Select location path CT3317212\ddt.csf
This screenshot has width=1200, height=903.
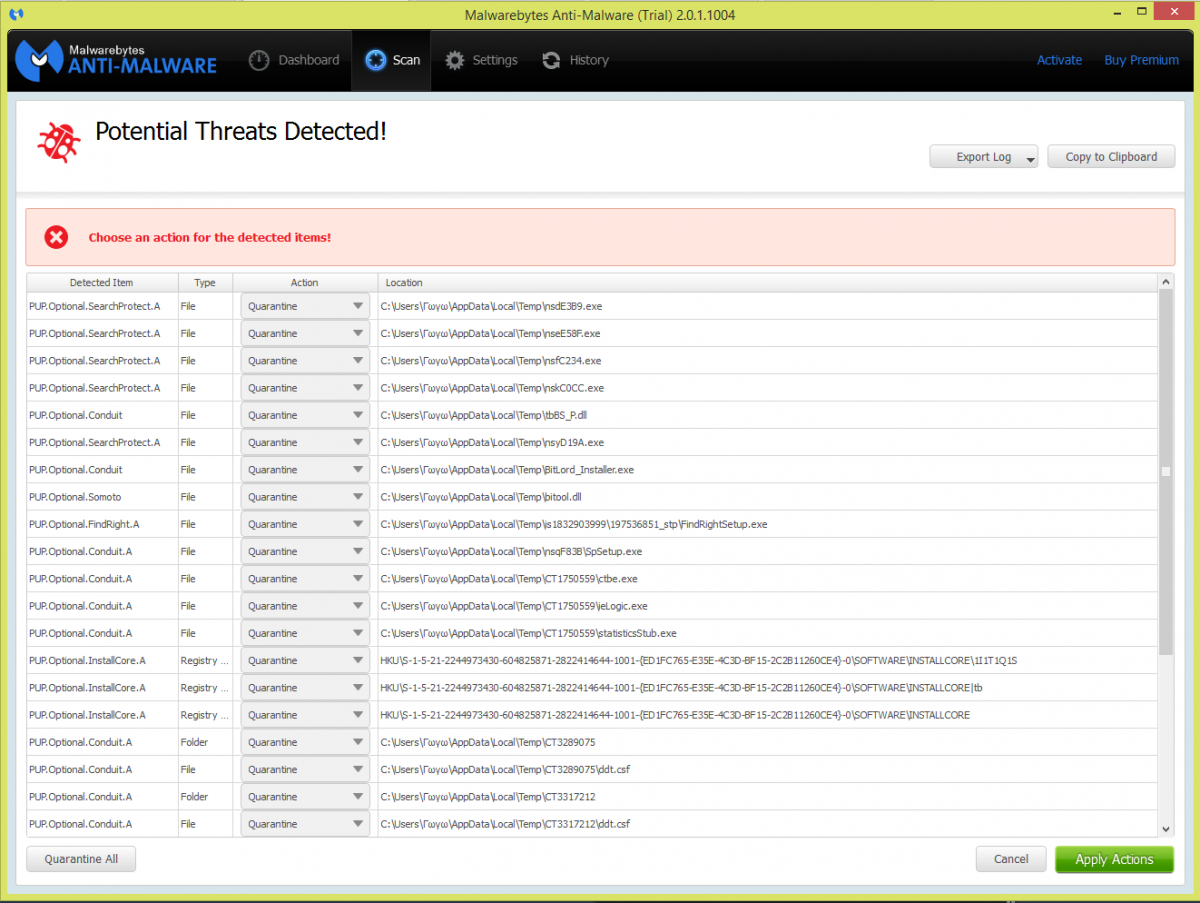505,824
